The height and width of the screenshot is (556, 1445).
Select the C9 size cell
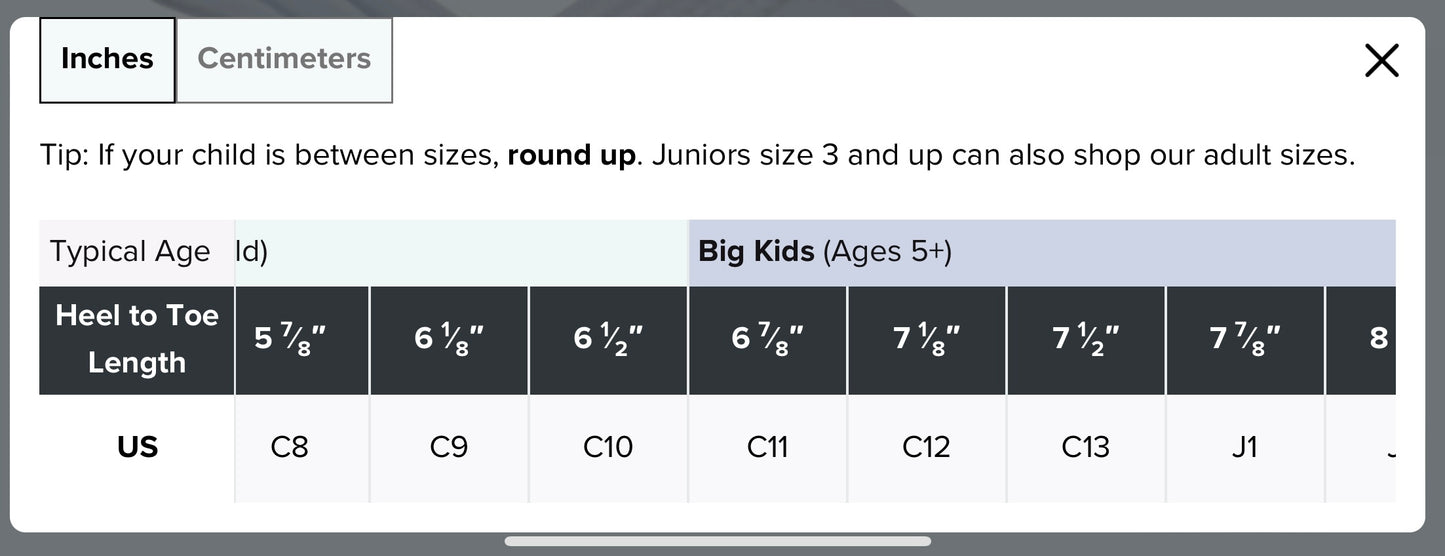click(449, 446)
